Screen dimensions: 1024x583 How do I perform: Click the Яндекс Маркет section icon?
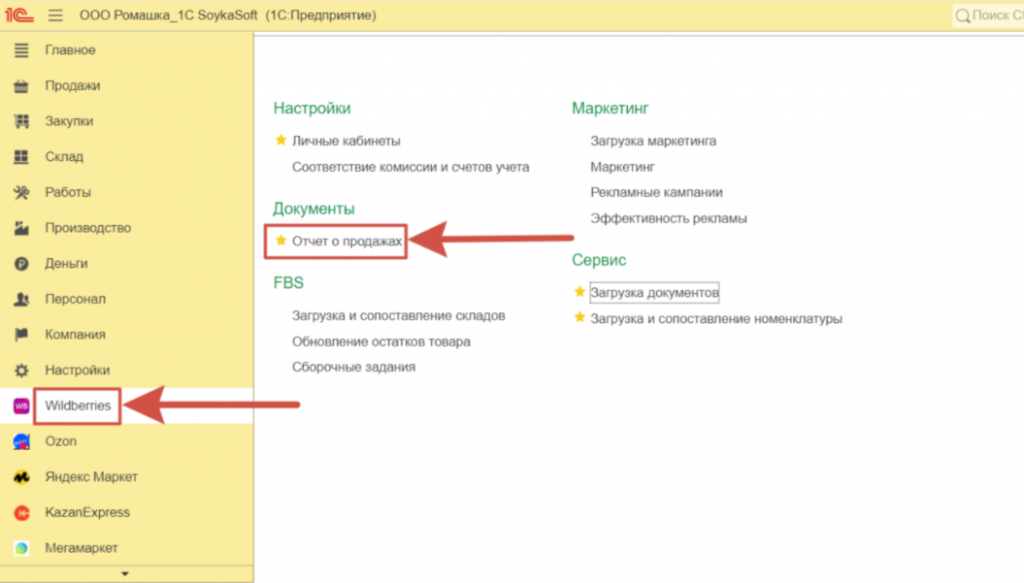[x=20, y=477]
